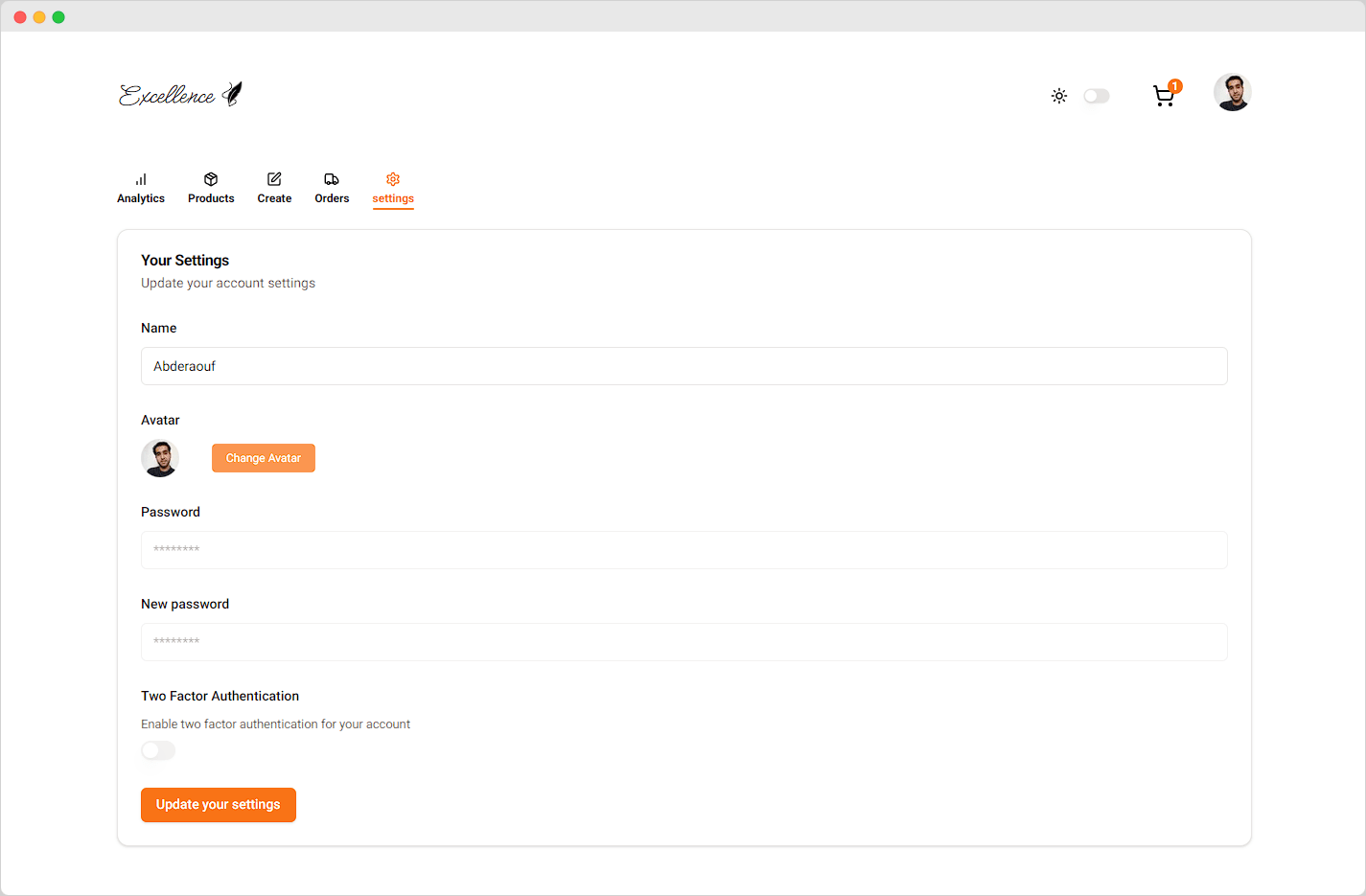Screen dimensions: 1366x896
Task: Click the cart notification badge
Action: pyautogui.click(x=1175, y=86)
